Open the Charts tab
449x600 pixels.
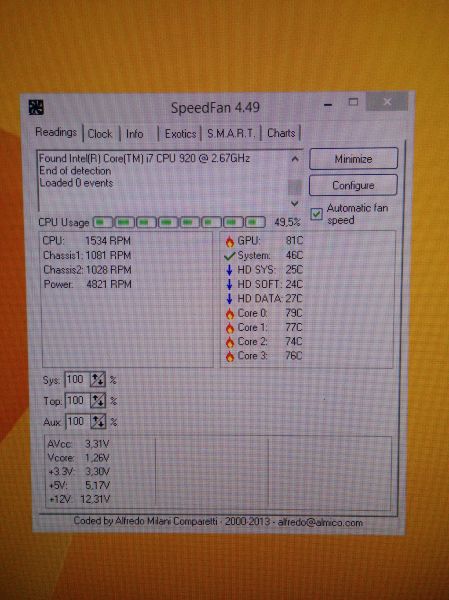pyautogui.click(x=281, y=133)
